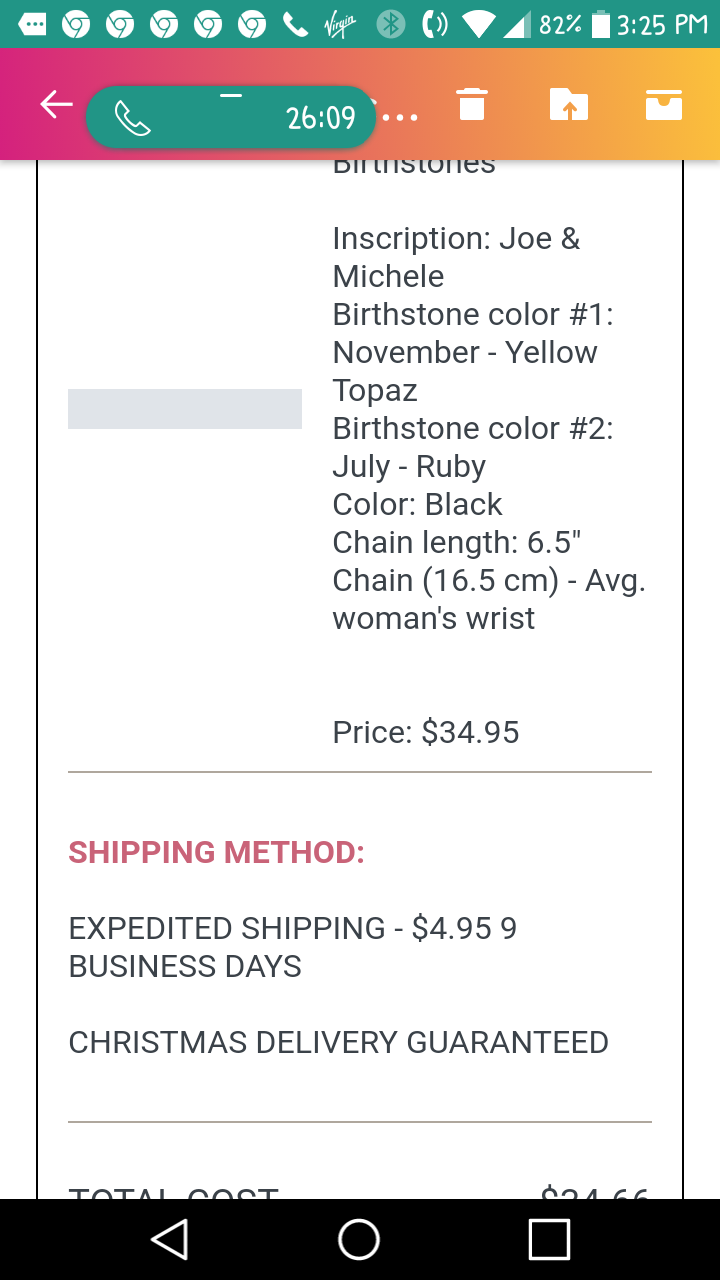The image size is (720, 1280).
Task: Tap phone handset icon in call bubble
Action: [132, 118]
